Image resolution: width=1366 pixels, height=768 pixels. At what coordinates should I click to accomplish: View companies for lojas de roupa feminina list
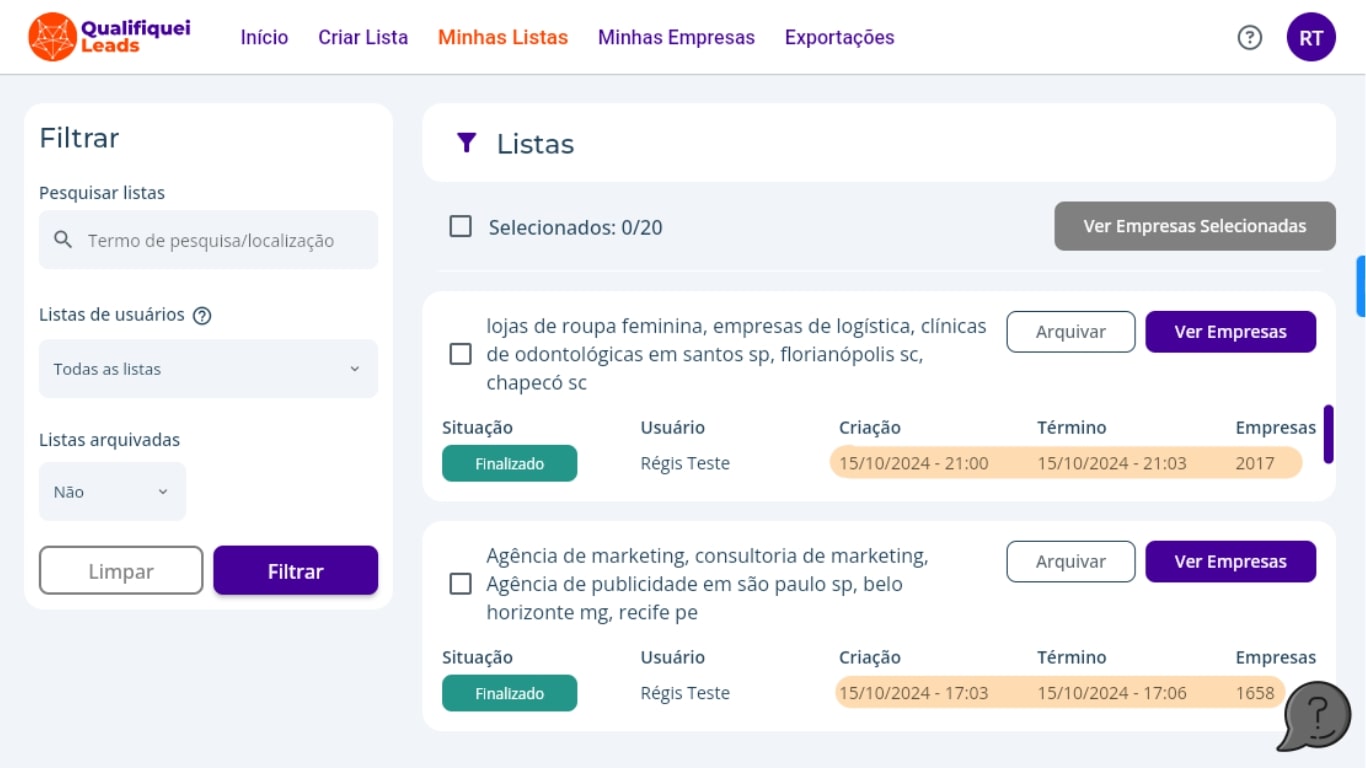tap(1230, 332)
